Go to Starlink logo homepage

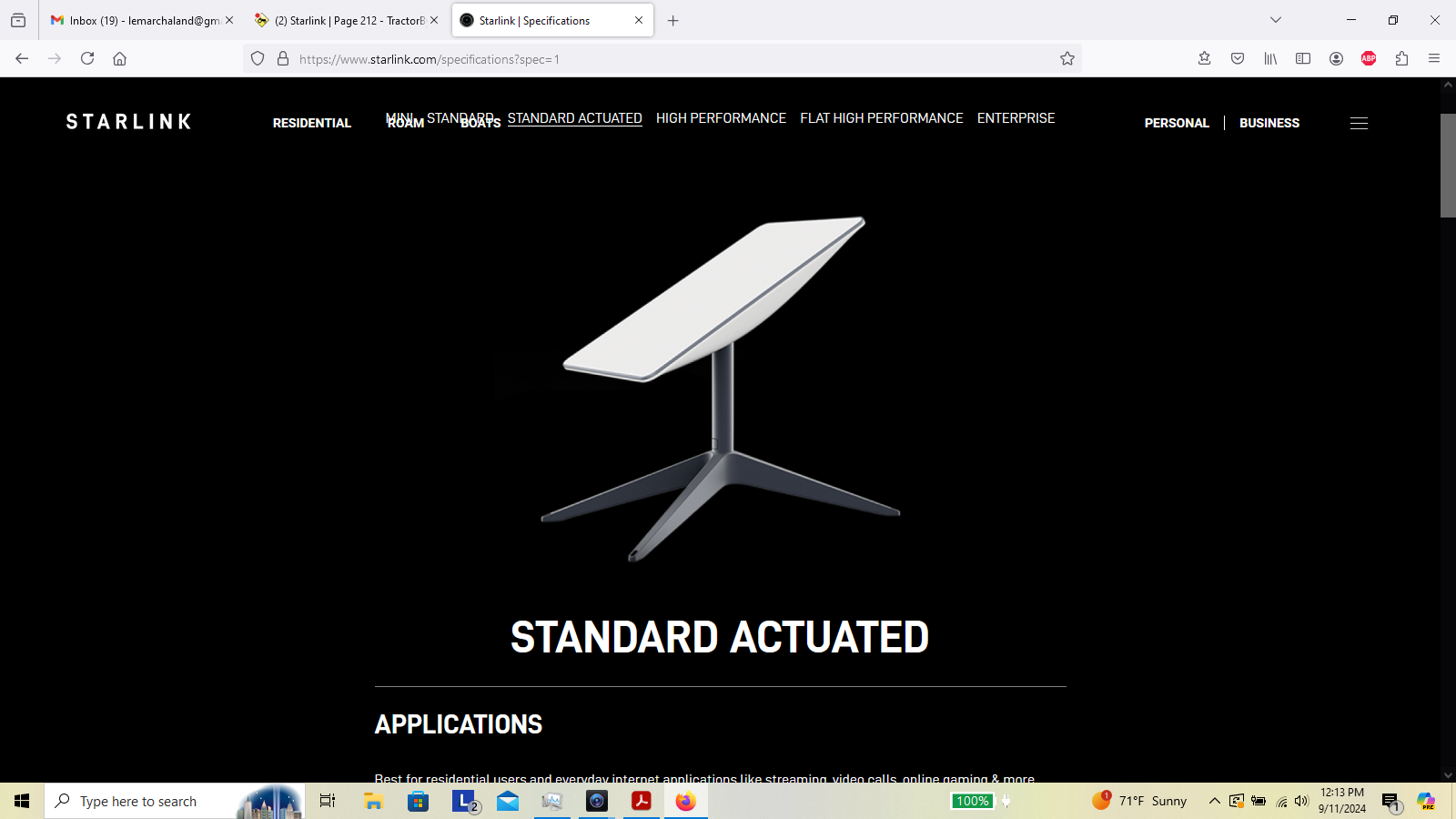coord(128,122)
